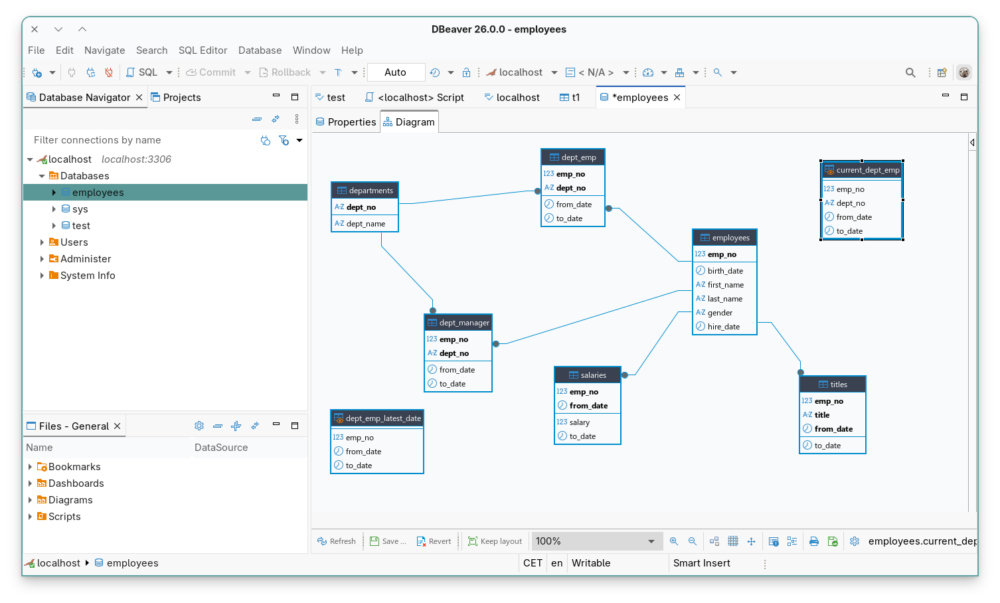
Task: Open Database Navigator three-dot view menu
Action: pos(297,119)
